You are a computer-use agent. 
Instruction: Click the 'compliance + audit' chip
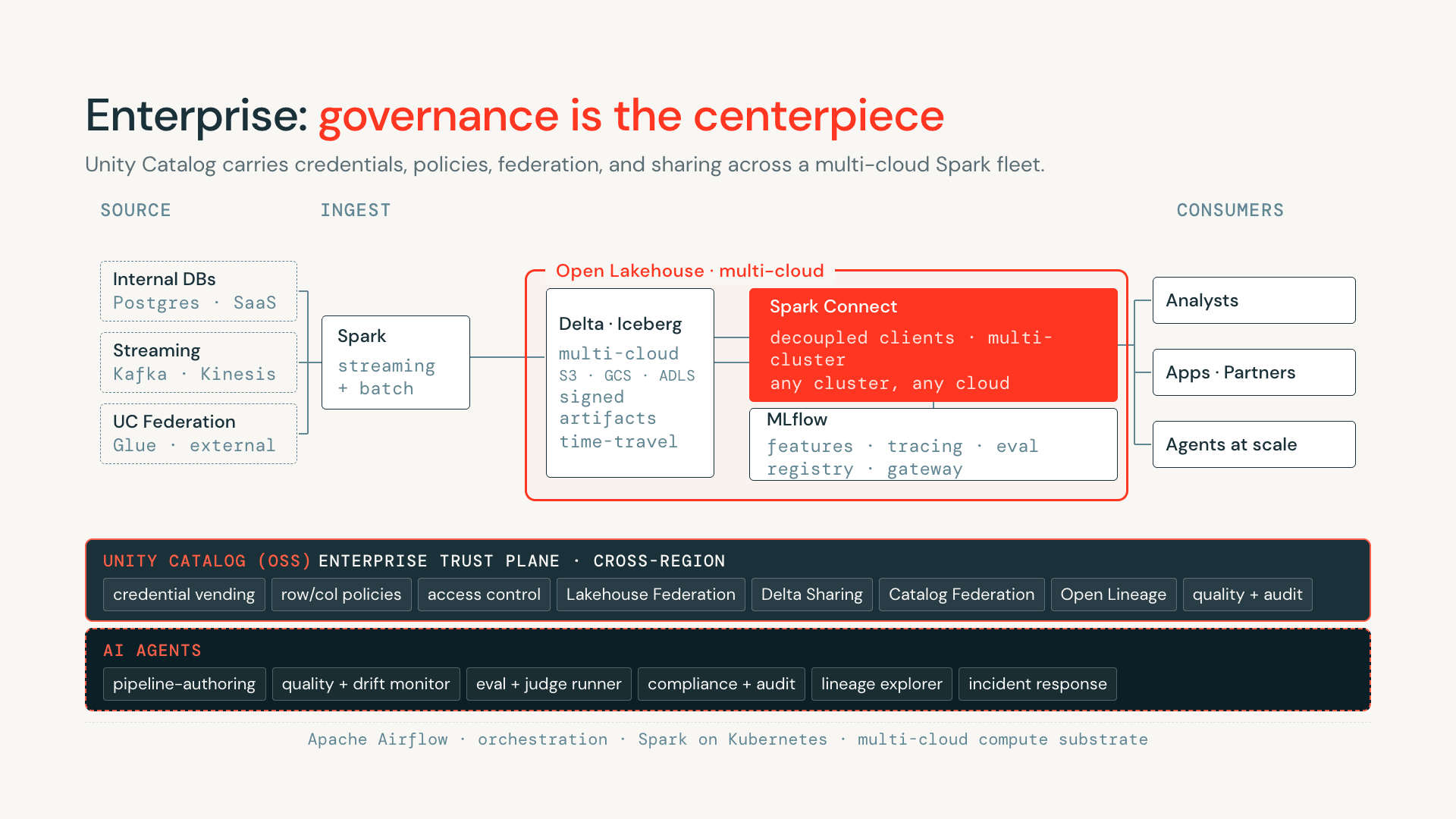(721, 684)
